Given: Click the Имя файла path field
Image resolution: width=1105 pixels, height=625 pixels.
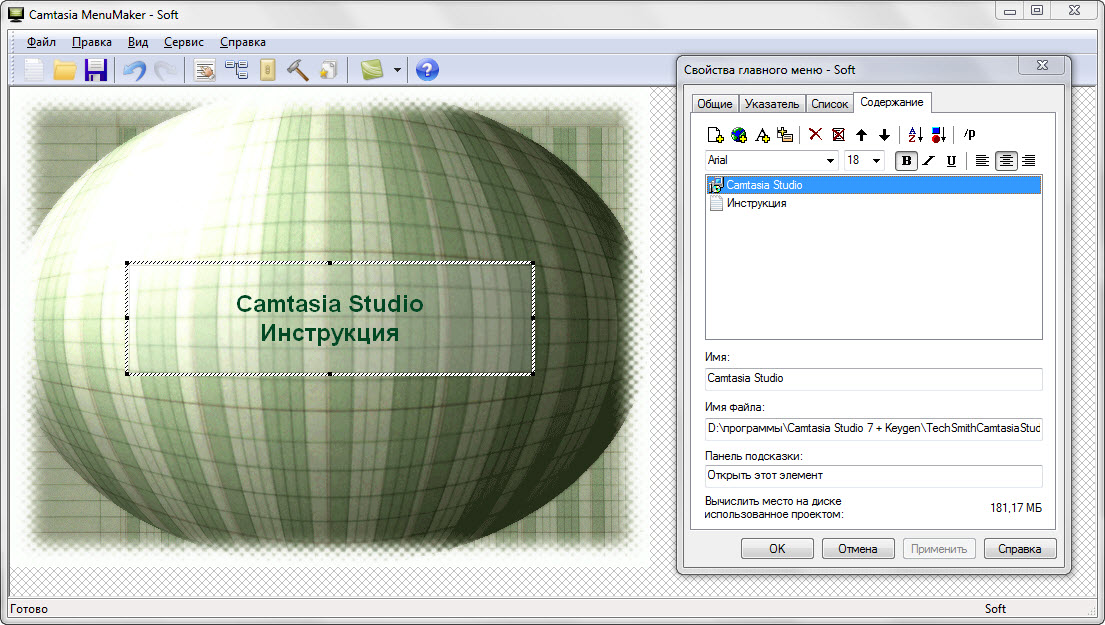Looking at the screenshot, I should pyautogui.click(x=873, y=428).
